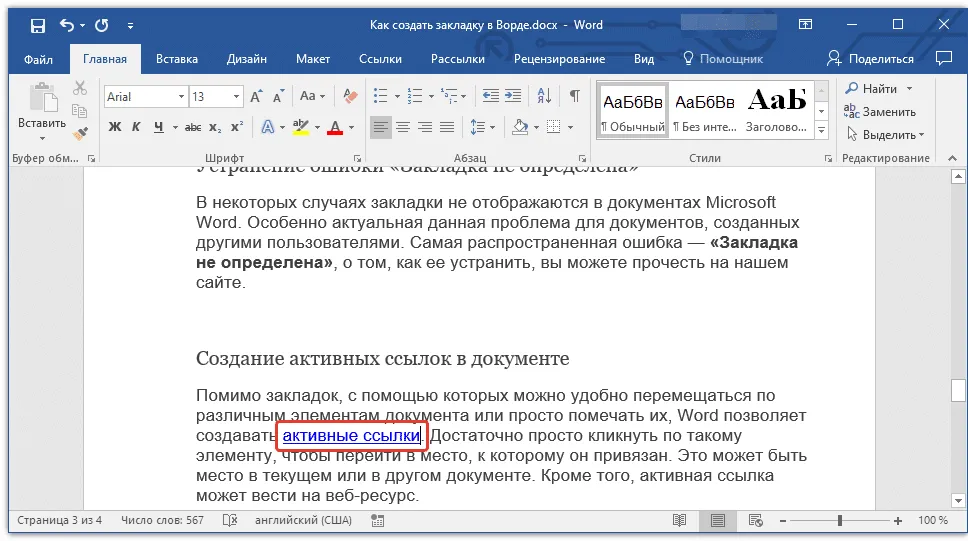This screenshot has height=541, width=968.
Task: Toggle strikethrough abc formatting
Action: coord(193,127)
